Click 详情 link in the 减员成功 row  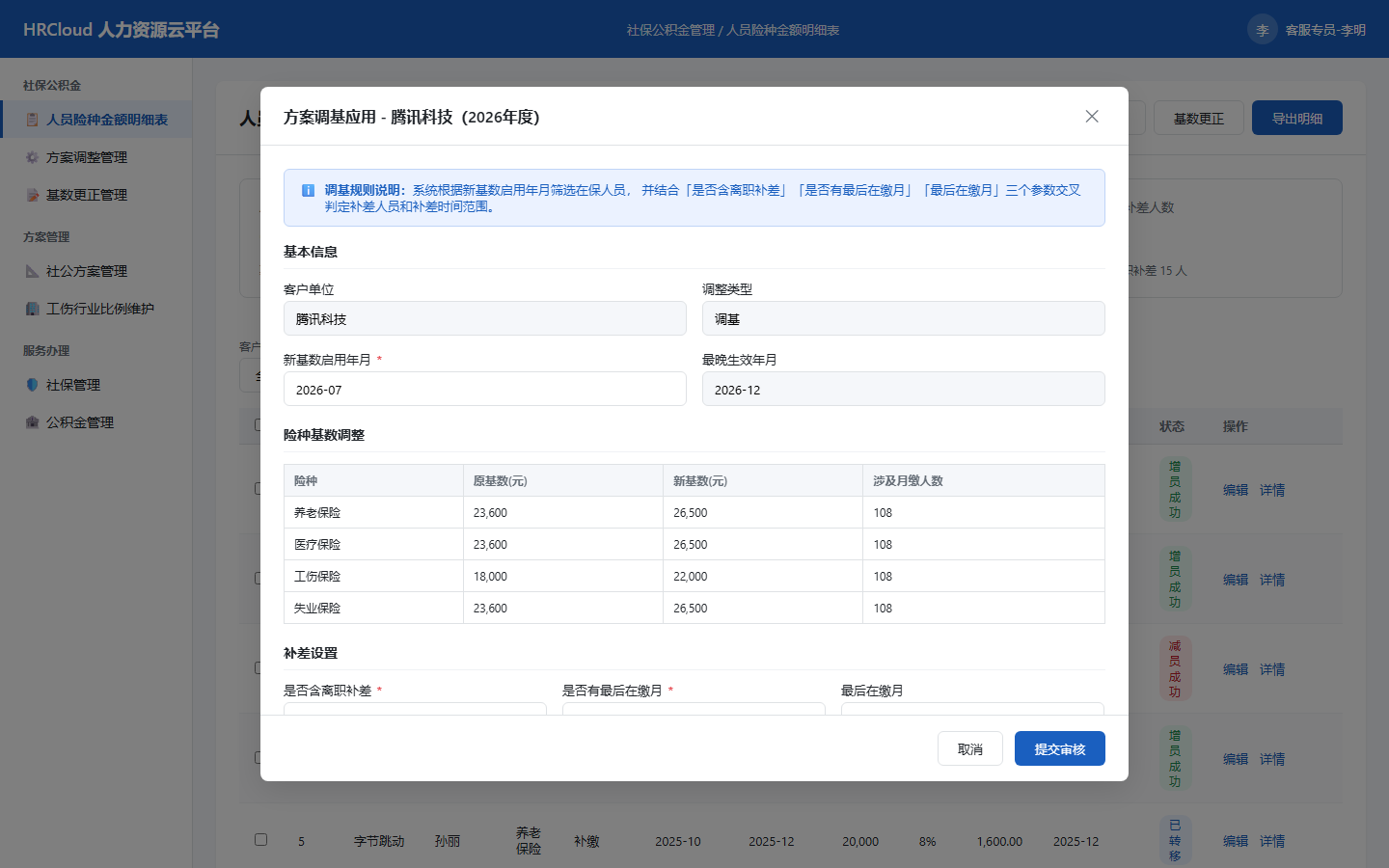(1272, 669)
